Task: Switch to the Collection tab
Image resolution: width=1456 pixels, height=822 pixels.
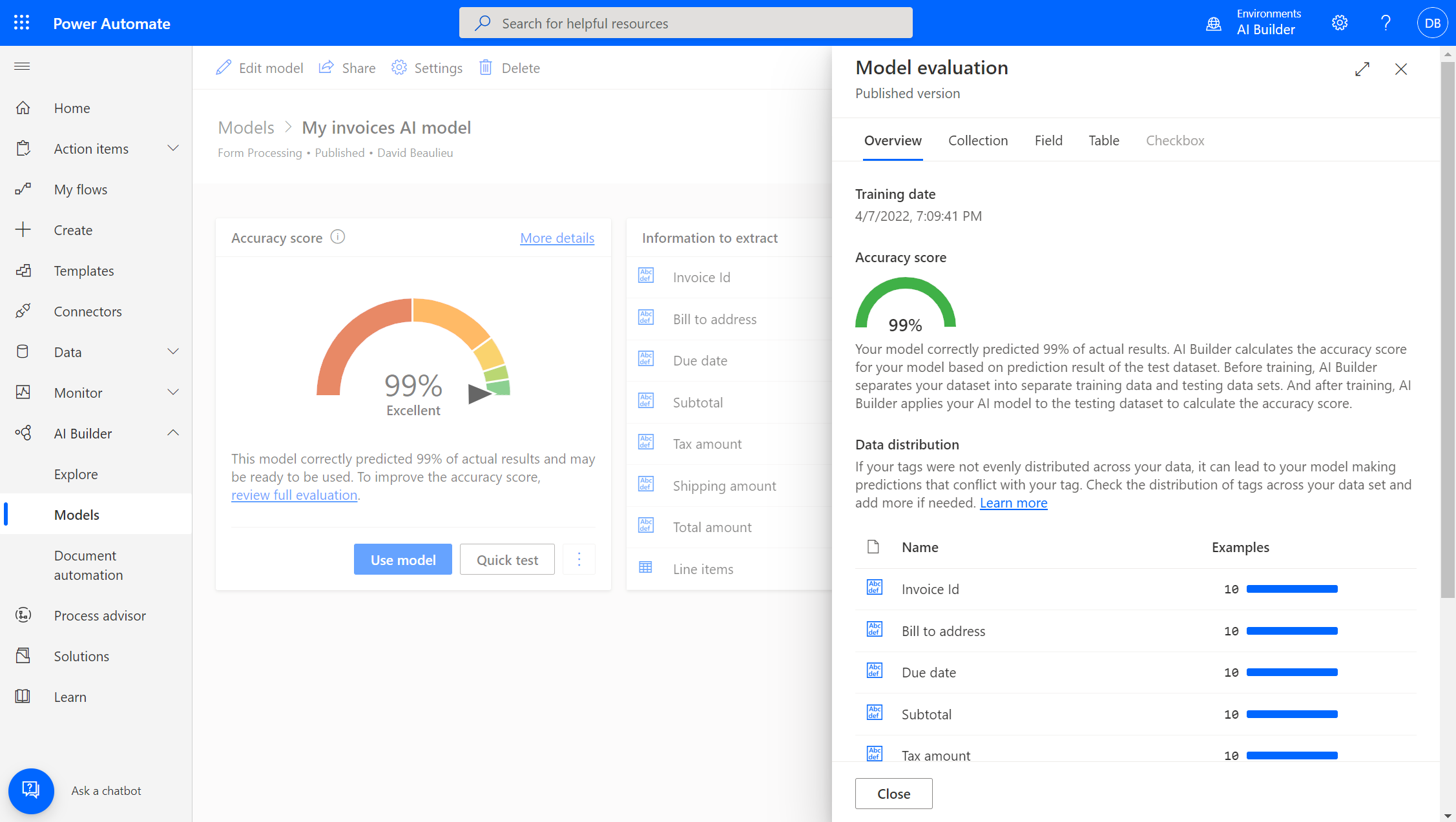Action: [977, 140]
